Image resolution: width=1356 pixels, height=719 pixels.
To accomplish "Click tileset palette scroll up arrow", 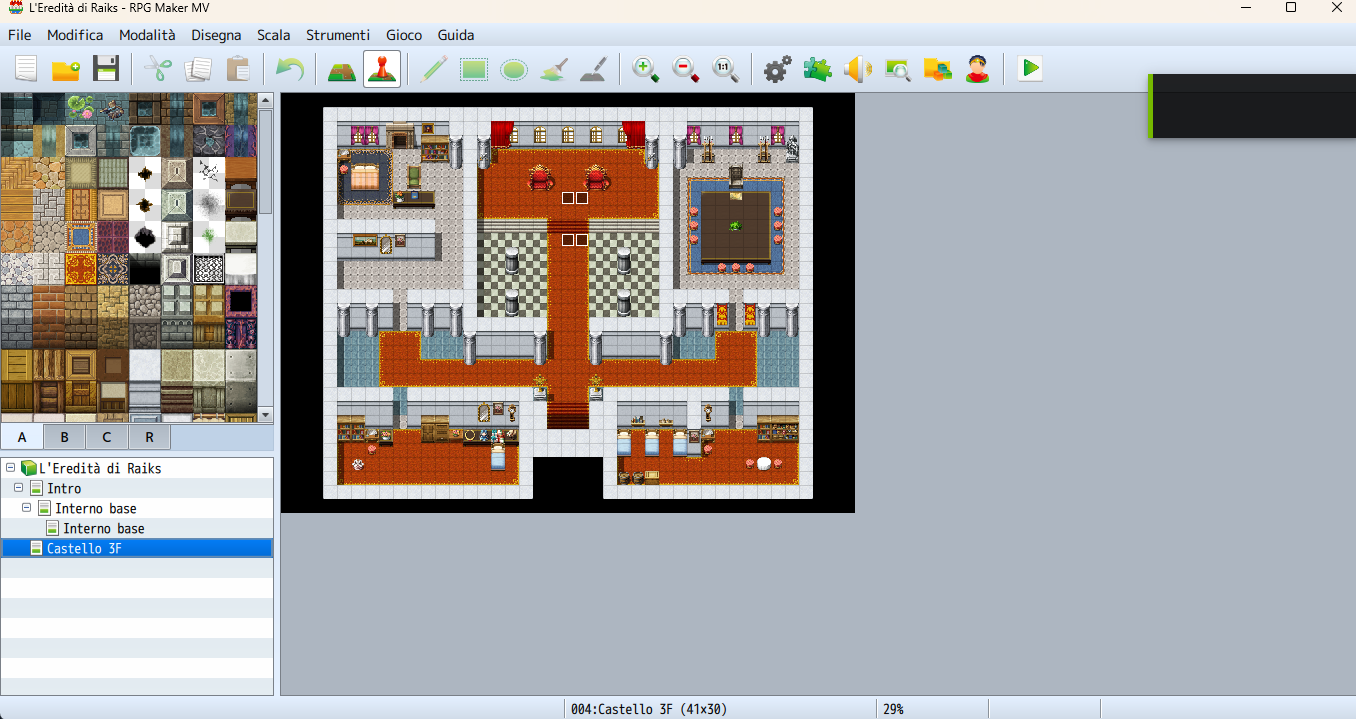I will [x=265, y=100].
